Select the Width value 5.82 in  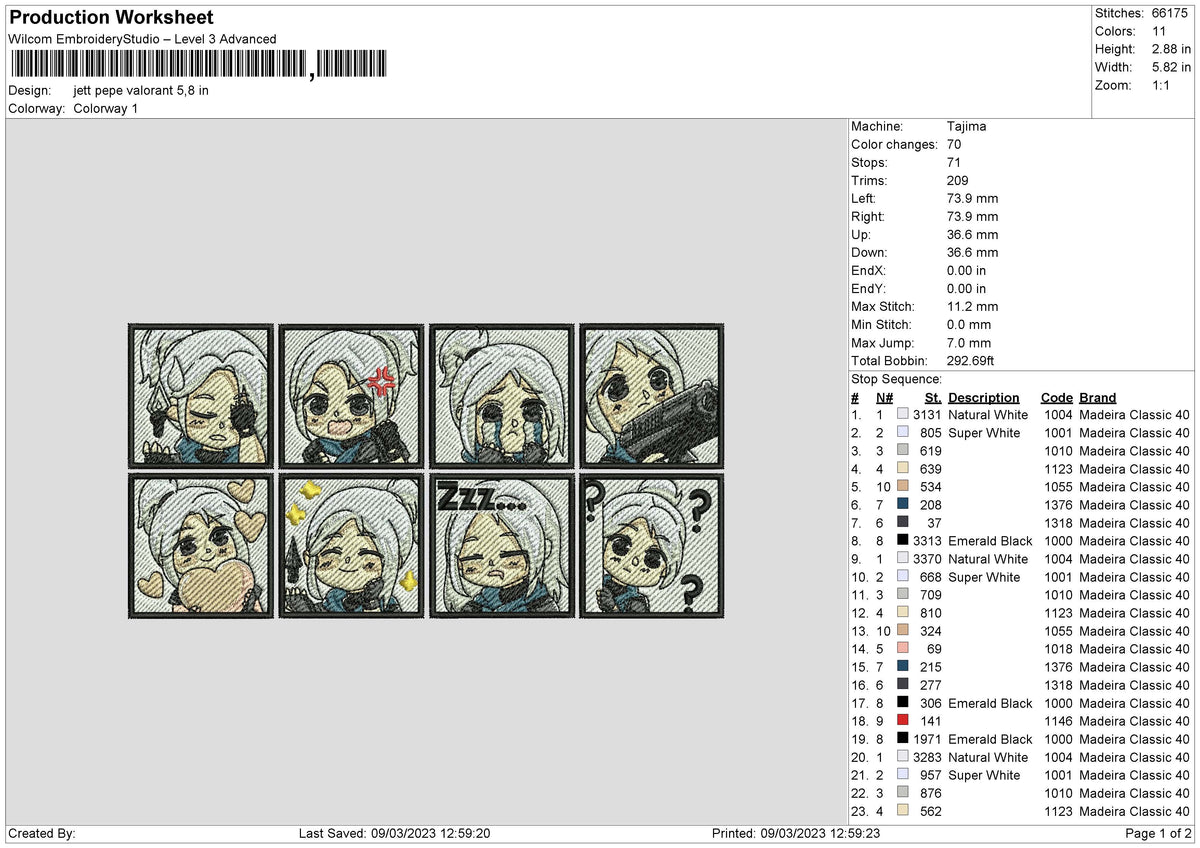click(1172, 67)
